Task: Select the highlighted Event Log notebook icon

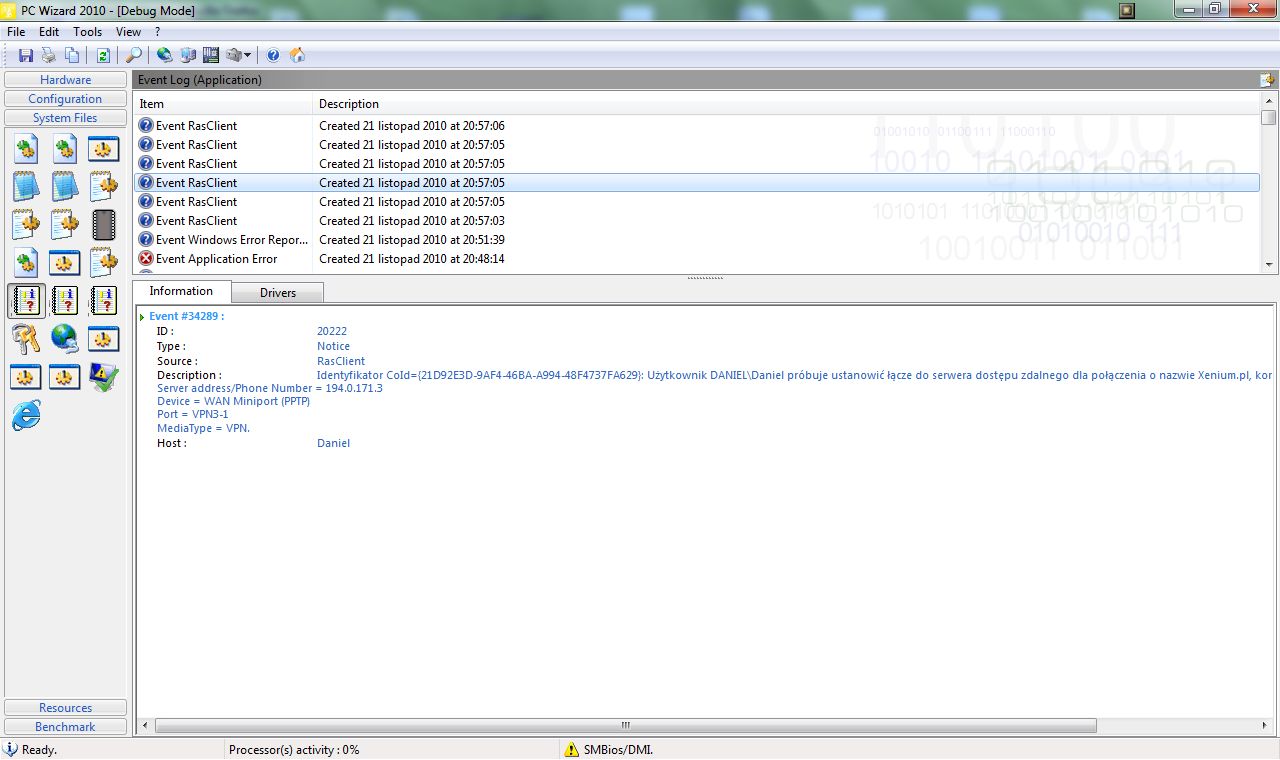Action: [26, 300]
